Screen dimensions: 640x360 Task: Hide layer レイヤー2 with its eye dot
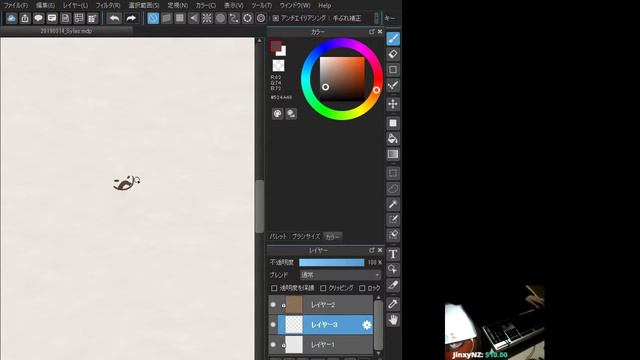click(x=273, y=304)
